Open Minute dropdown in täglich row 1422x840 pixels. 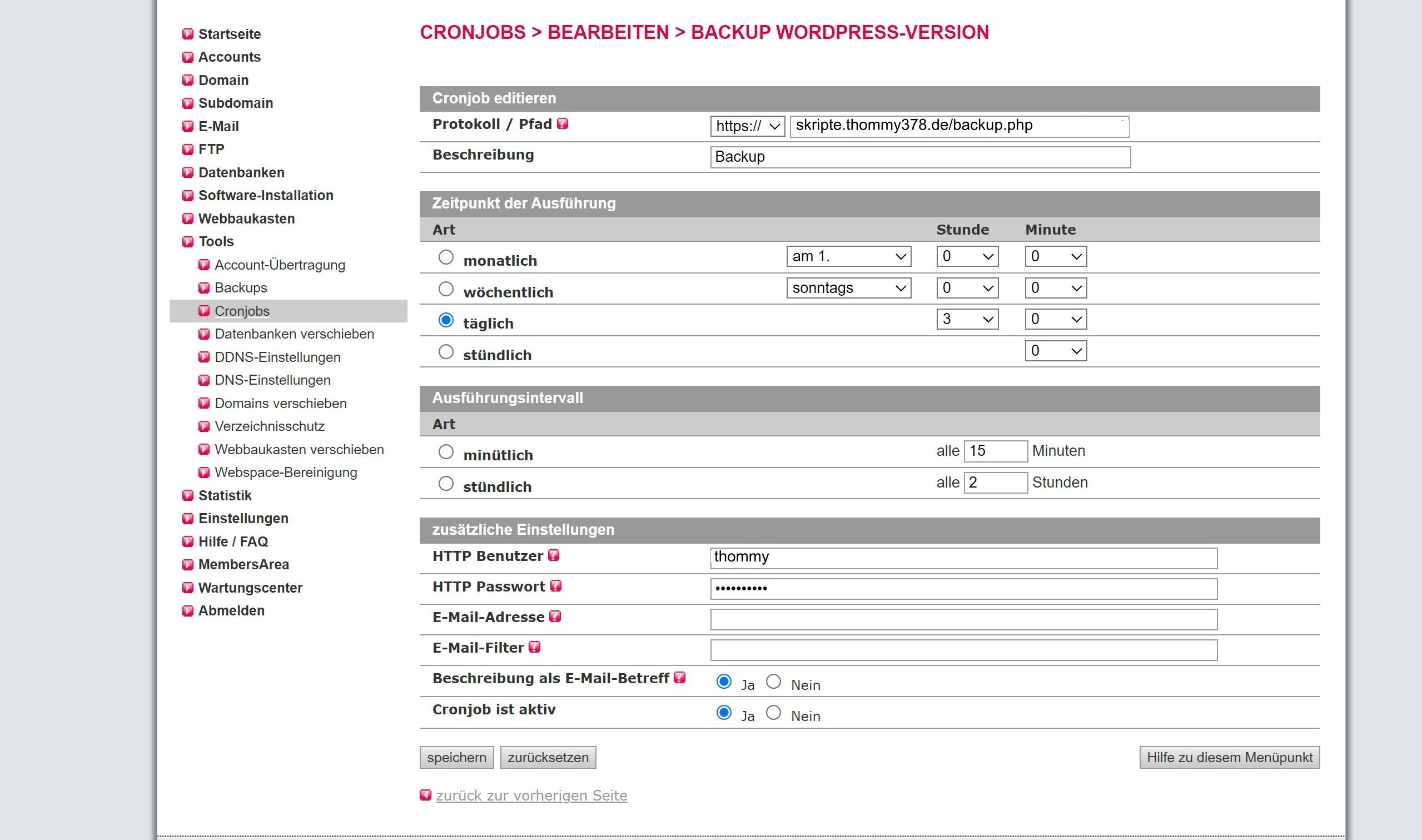(1056, 319)
